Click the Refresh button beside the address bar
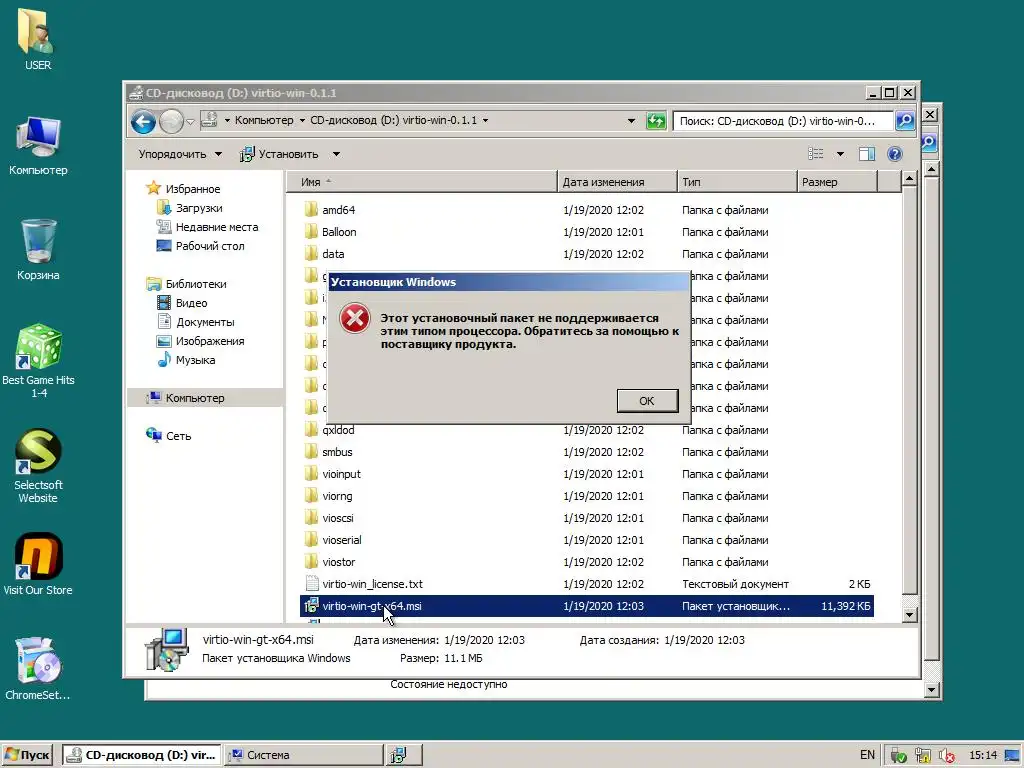The width and height of the screenshot is (1024, 768). [656, 121]
